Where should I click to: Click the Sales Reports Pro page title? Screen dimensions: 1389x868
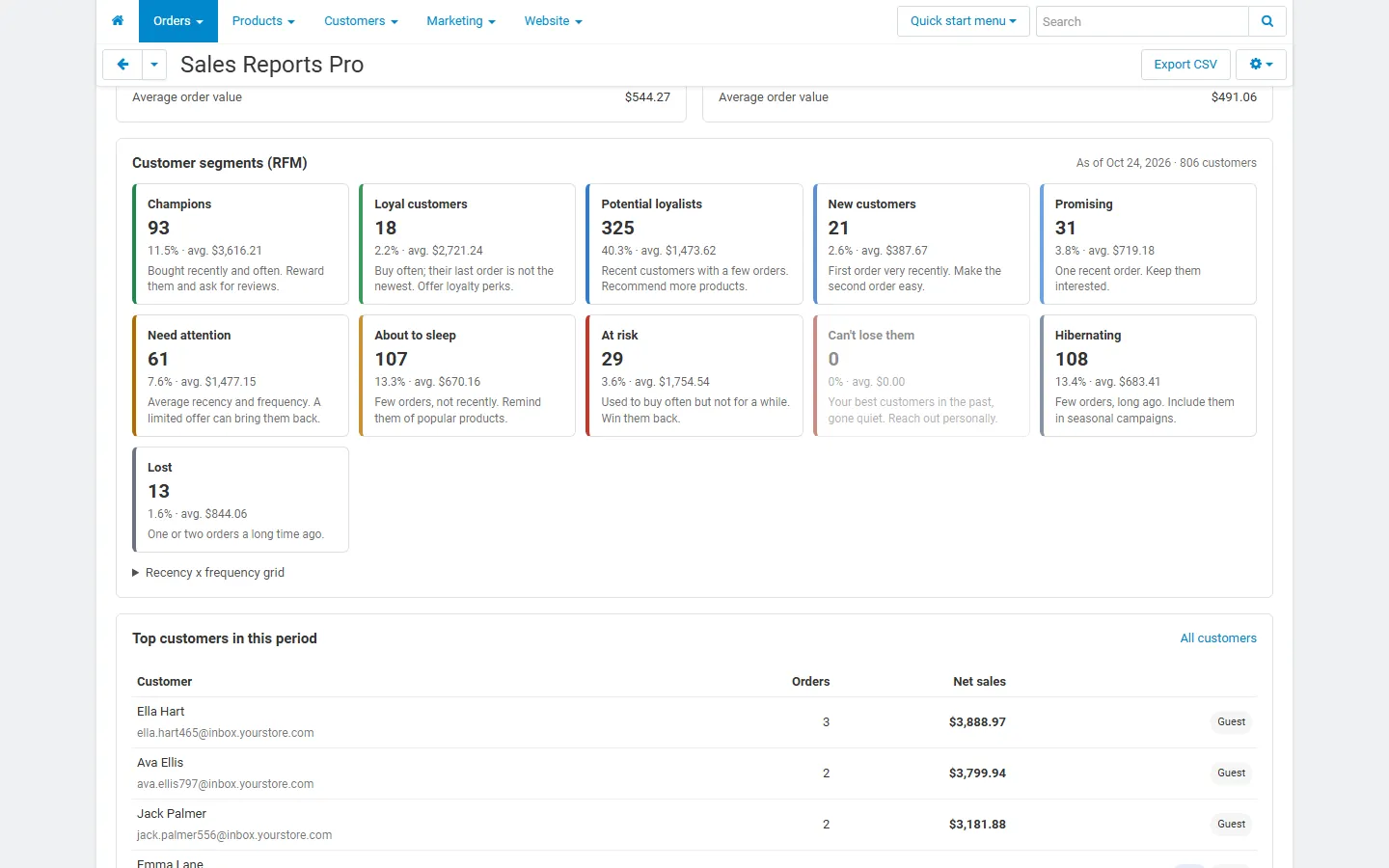(272, 65)
